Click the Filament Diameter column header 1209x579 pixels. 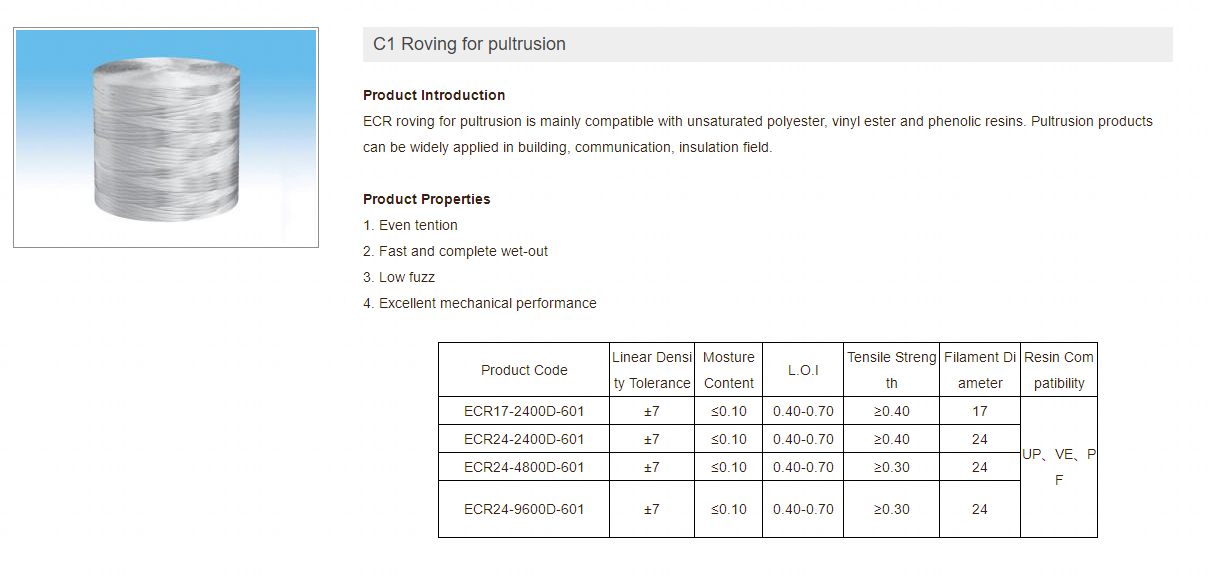pyautogui.click(x=980, y=370)
